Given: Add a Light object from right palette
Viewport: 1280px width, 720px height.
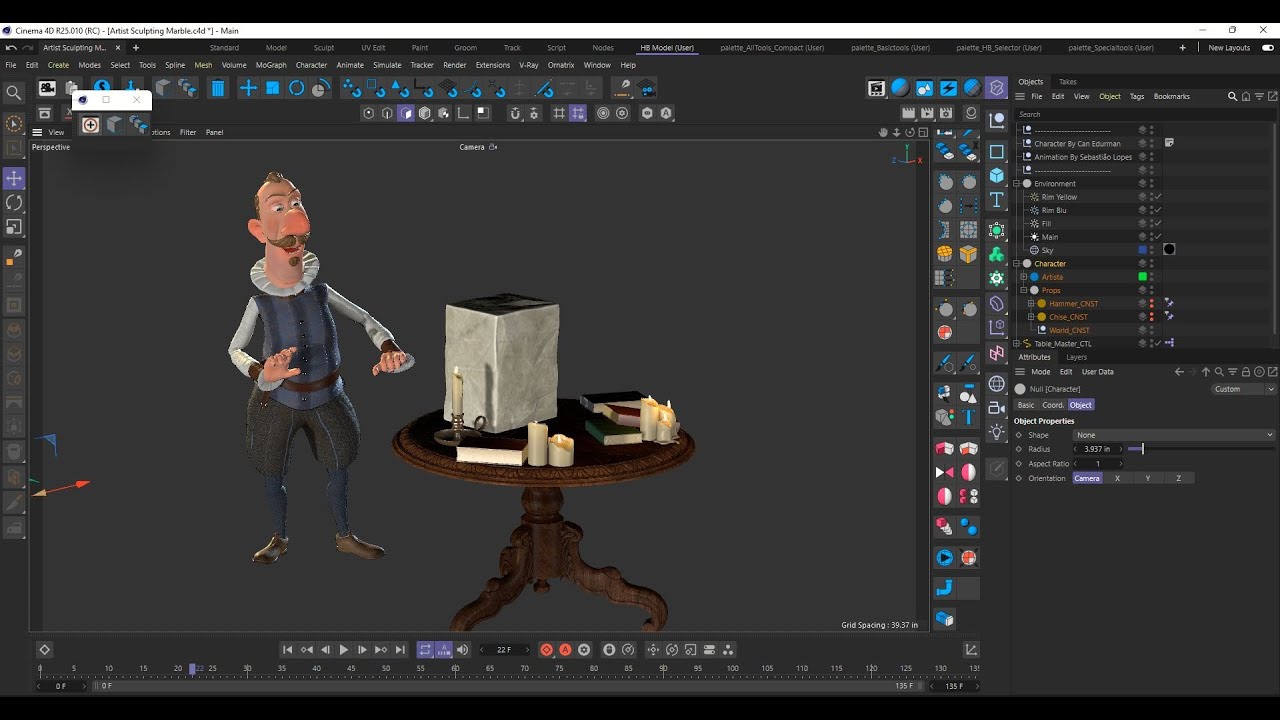Looking at the screenshot, I should [x=997, y=432].
